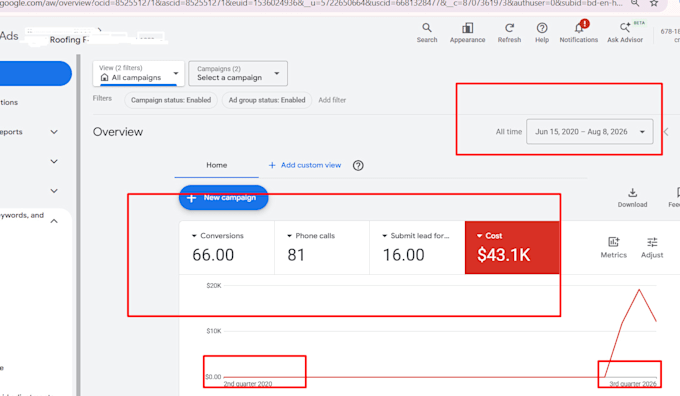Click the New campaign button
This screenshot has width=680, height=396.
coord(223,198)
